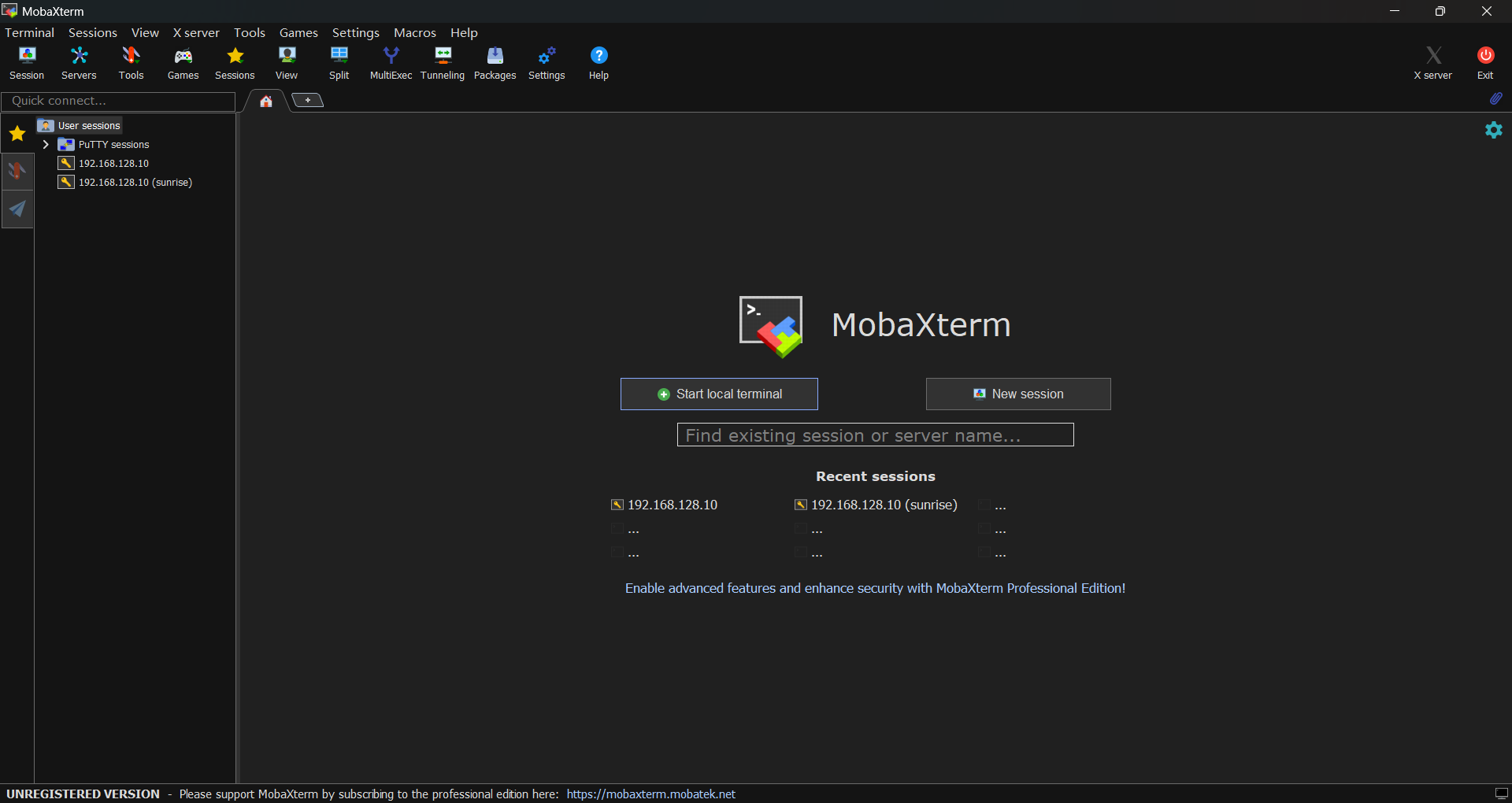The image size is (1512, 803).
Task: Click the red Exit icon
Action: (1484, 63)
